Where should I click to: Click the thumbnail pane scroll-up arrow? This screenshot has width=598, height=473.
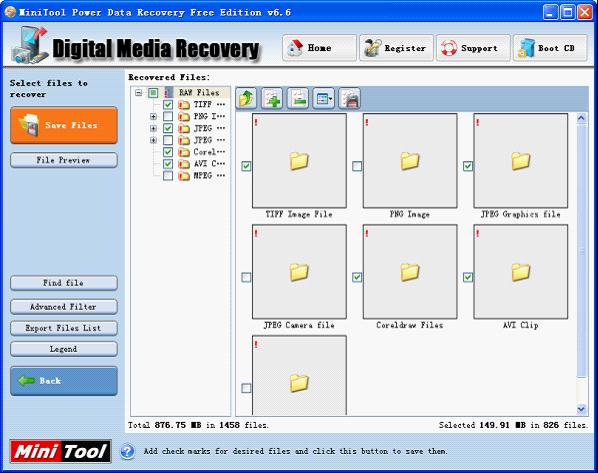pos(581,118)
